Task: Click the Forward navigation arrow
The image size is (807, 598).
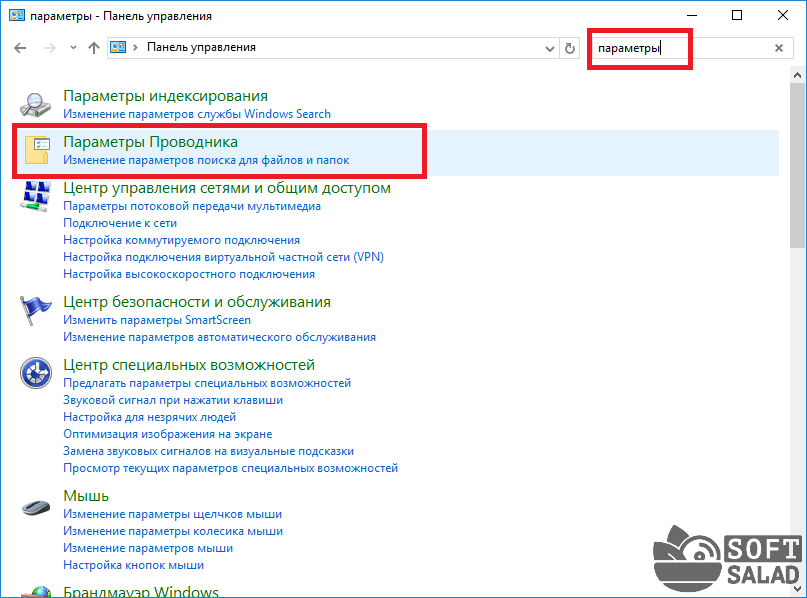Action: pyautogui.click(x=49, y=48)
